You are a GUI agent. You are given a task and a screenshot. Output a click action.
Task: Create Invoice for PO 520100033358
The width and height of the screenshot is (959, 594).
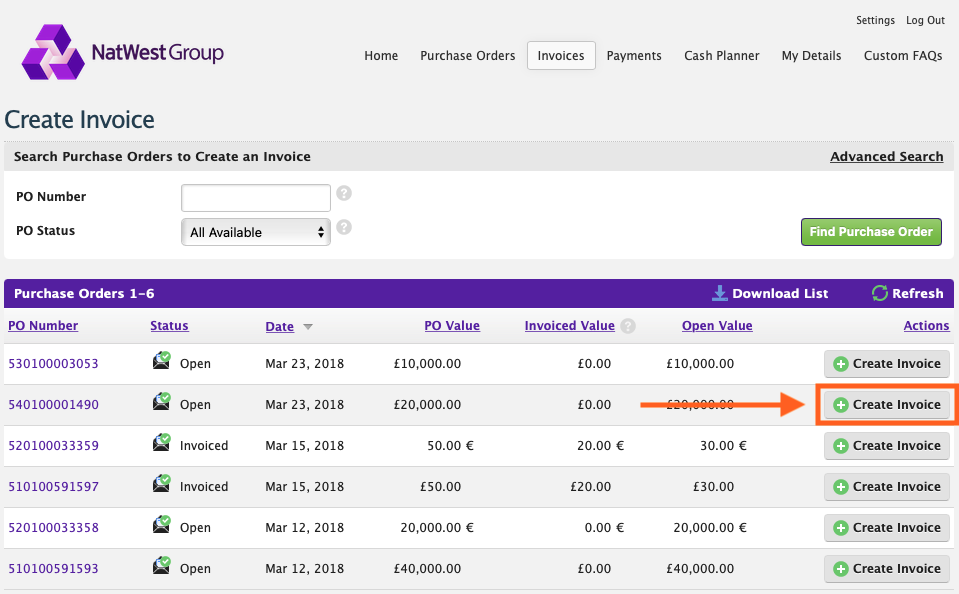[x=886, y=528]
